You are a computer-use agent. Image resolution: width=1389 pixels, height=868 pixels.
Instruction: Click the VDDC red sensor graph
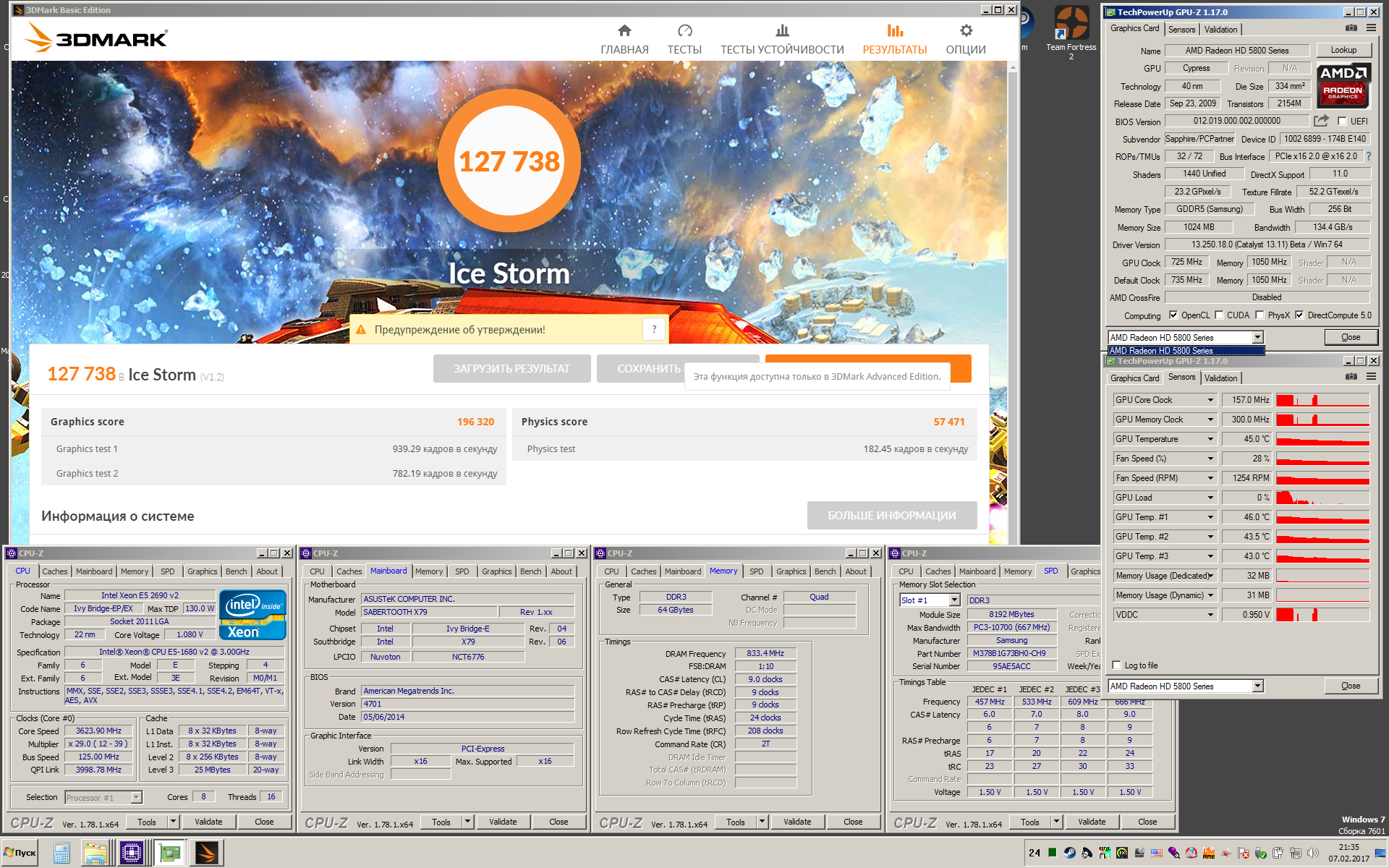[1322, 615]
